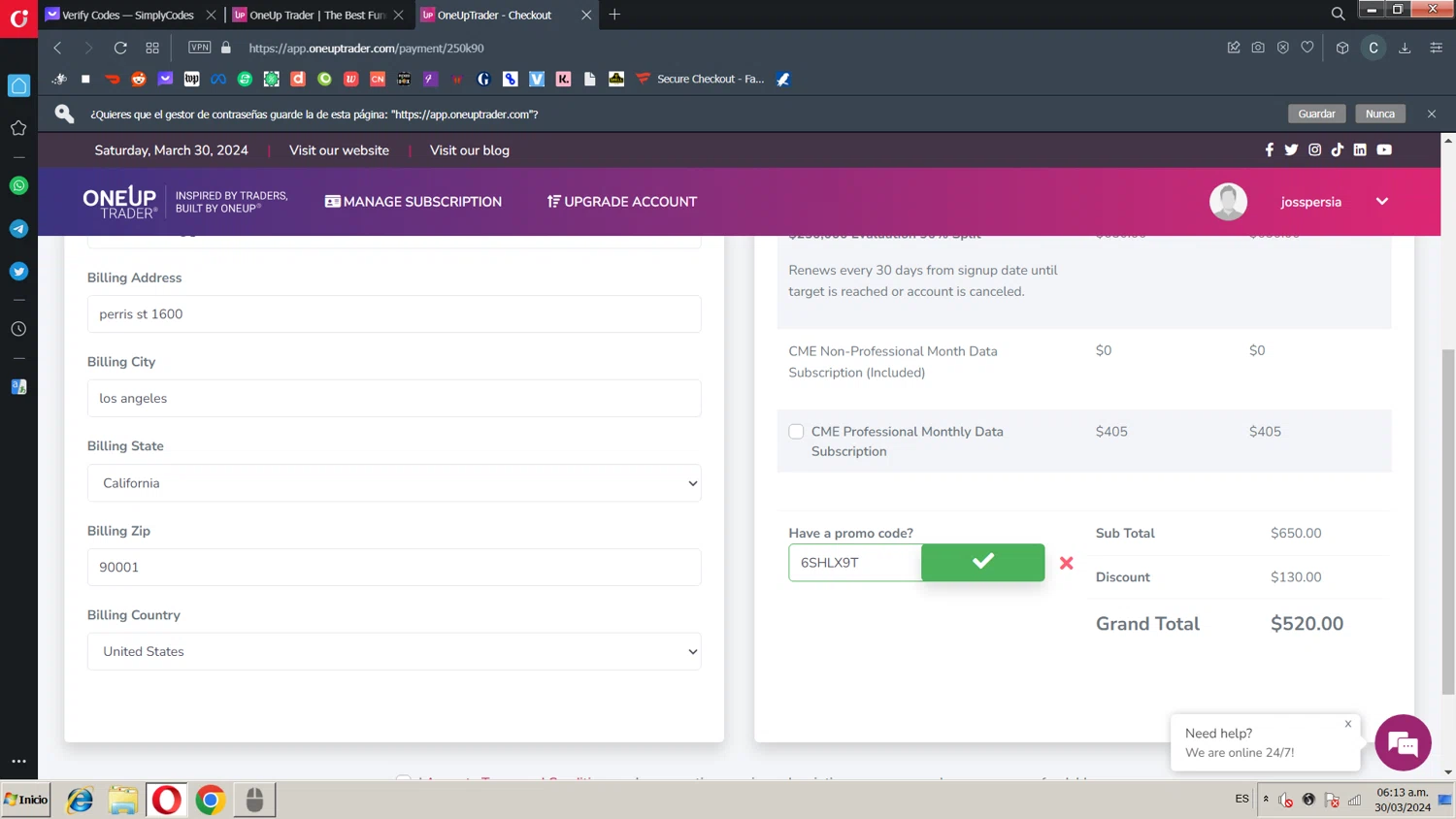Click the sidebar home icon
1456x819 pixels.
18,85
